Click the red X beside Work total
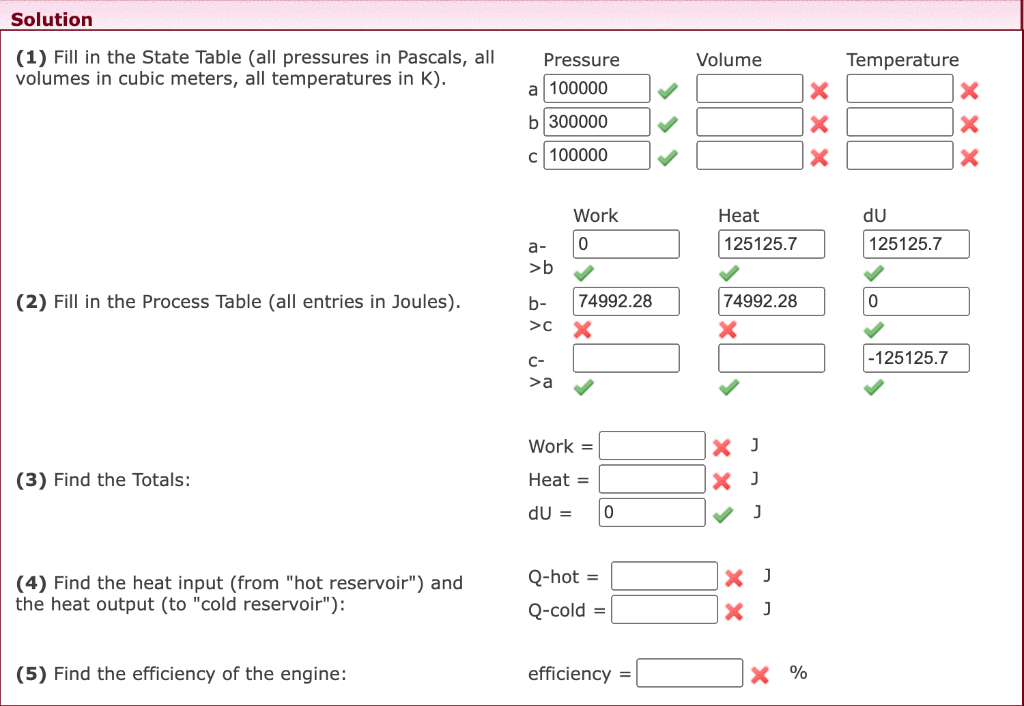1024x706 pixels. [x=722, y=447]
